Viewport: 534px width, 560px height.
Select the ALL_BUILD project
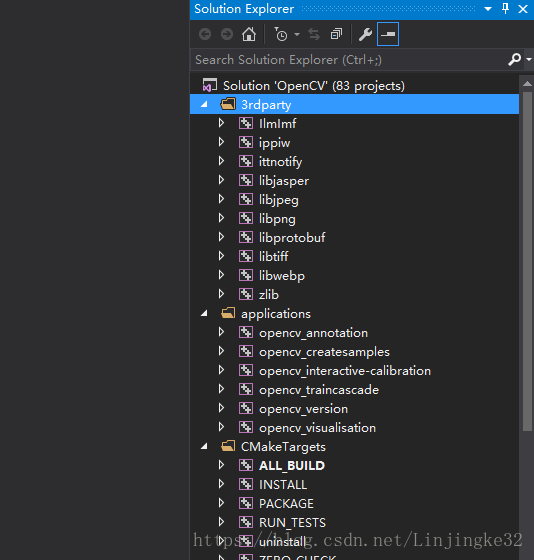(292, 466)
